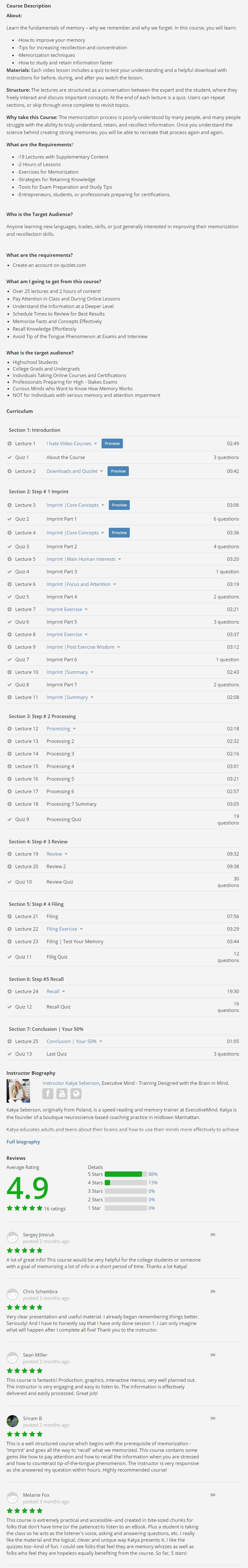The image size is (248, 1568).
Task: Click the 5 Stars rating bar
Action: [125, 1174]
